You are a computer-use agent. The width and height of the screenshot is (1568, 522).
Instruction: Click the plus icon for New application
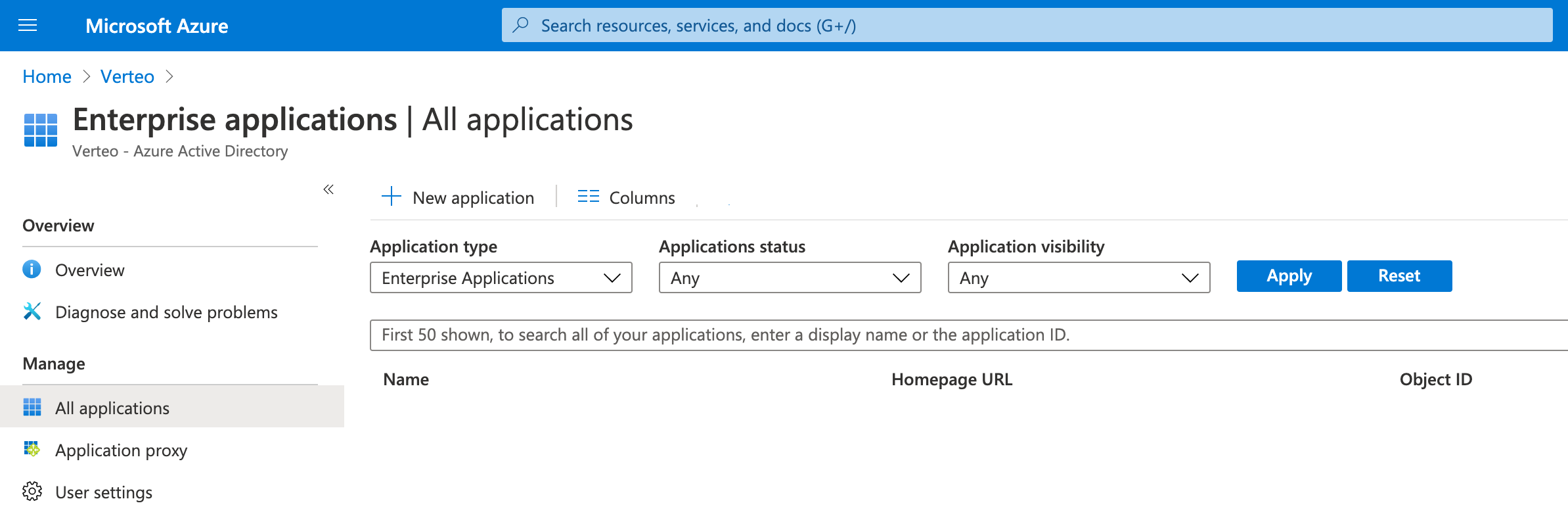[x=392, y=196]
